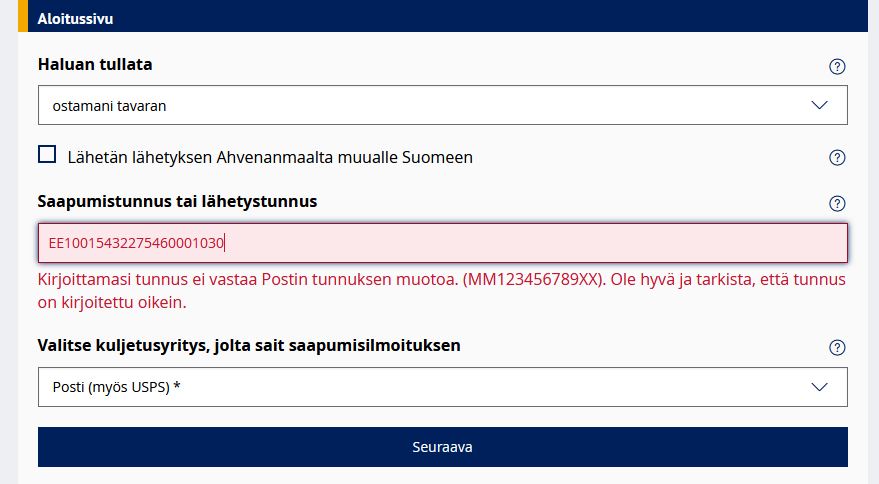
Task: Tick the Ahvenanmaa shipment checkbox
Action: pos(47,155)
